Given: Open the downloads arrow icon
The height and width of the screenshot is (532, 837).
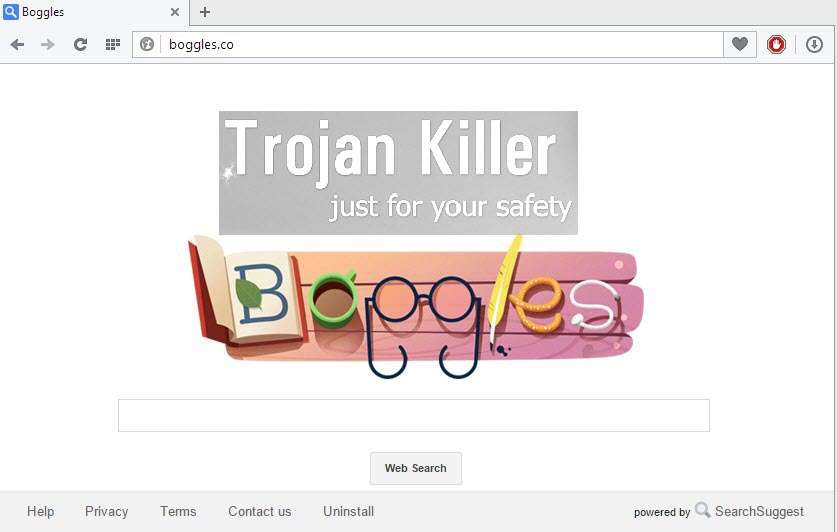Looking at the screenshot, I should point(814,44).
